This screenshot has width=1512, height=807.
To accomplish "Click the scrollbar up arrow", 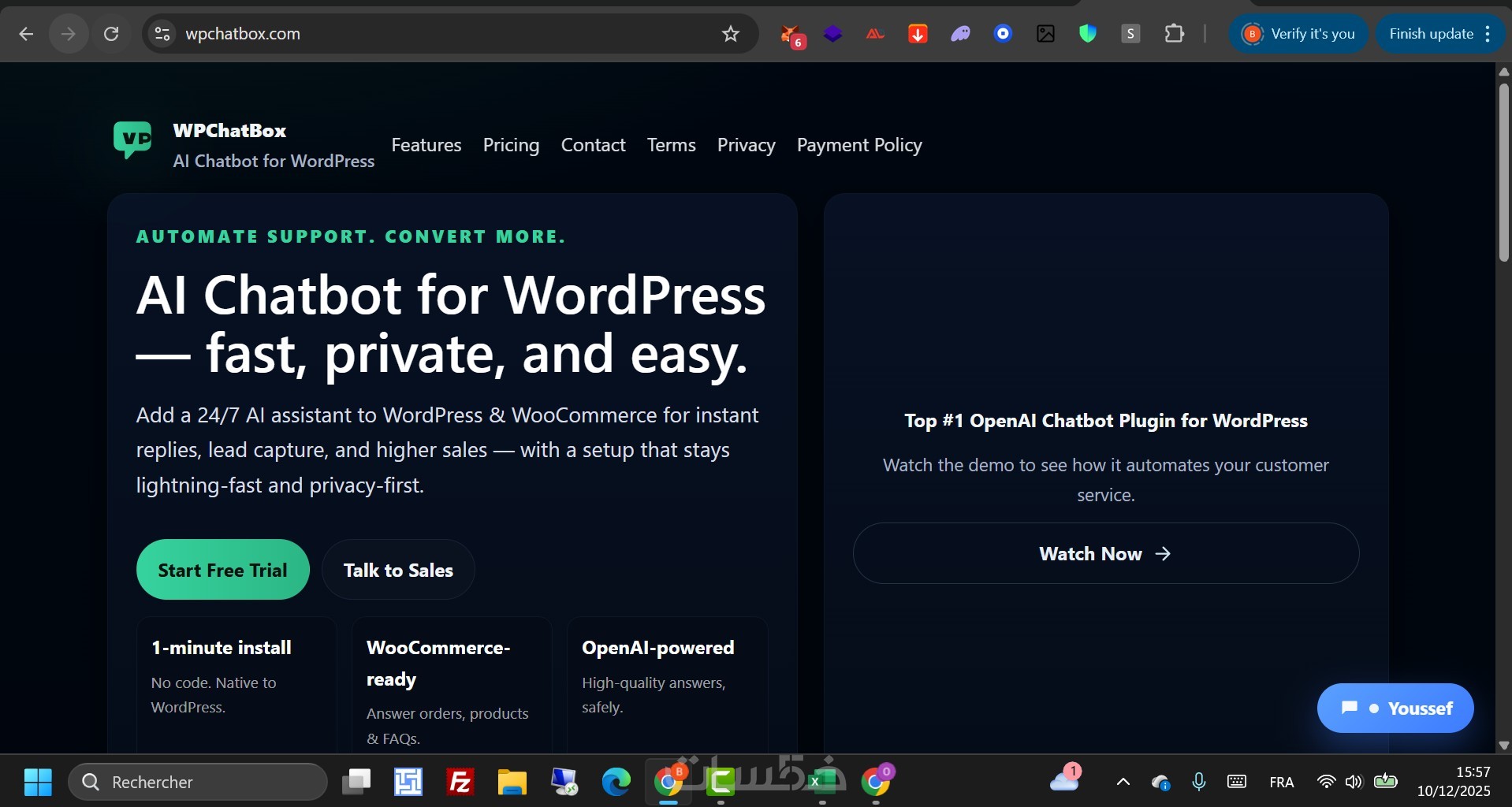I will pyautogui.click(x=1504, y=72).
